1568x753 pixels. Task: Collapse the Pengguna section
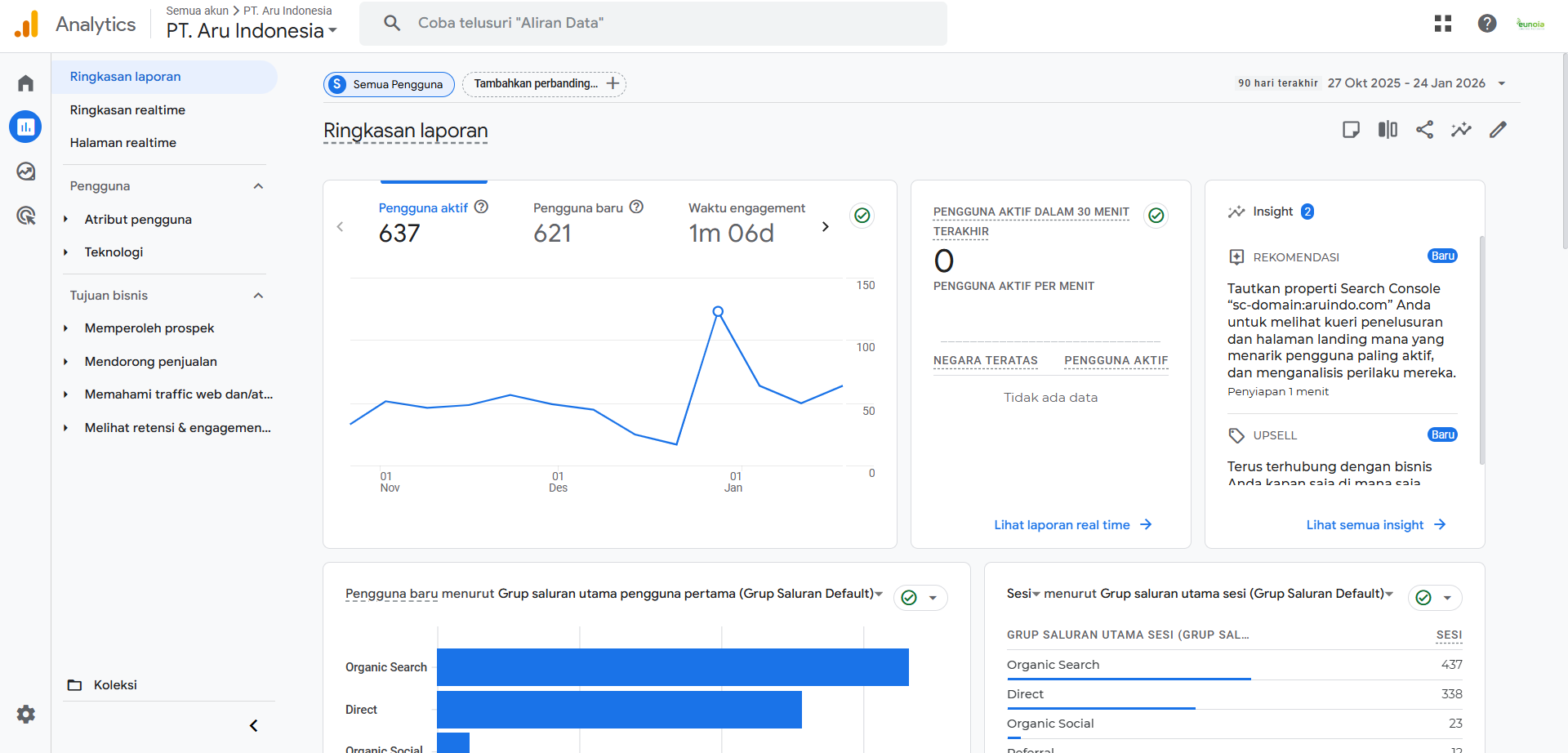coord(258,186)
